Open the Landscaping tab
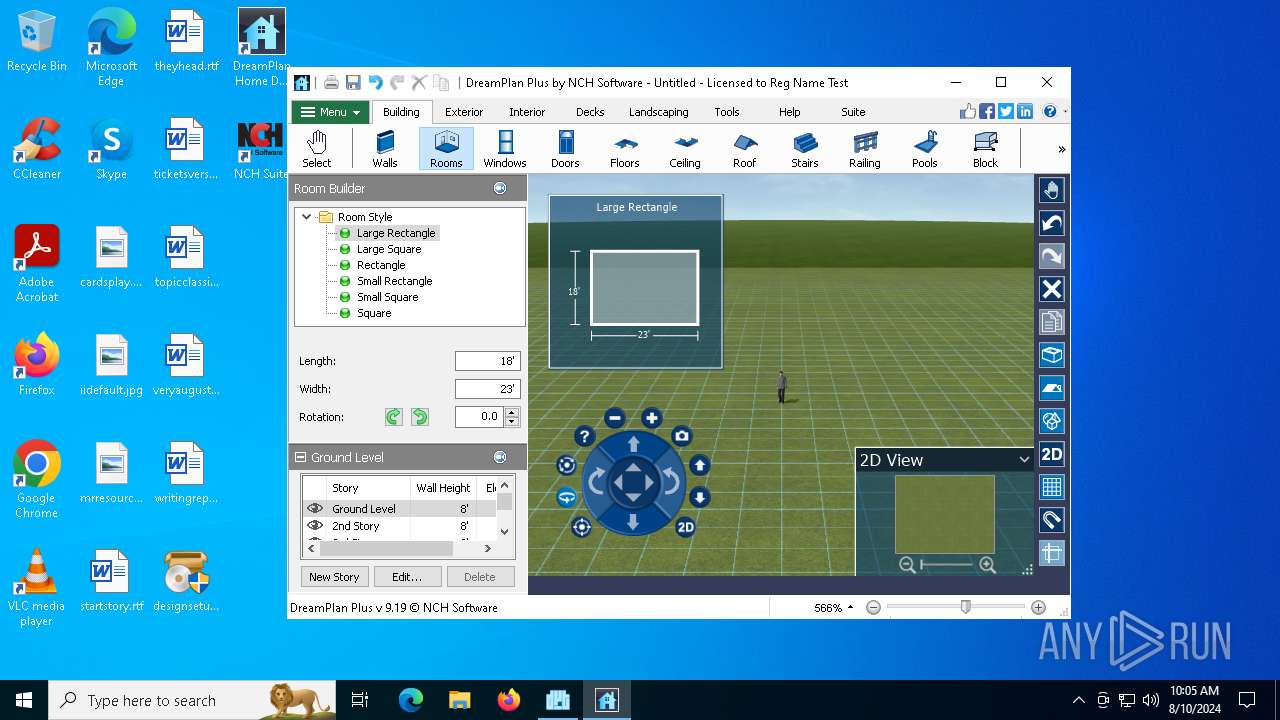 pyautogui.click(x=658, y=112)
